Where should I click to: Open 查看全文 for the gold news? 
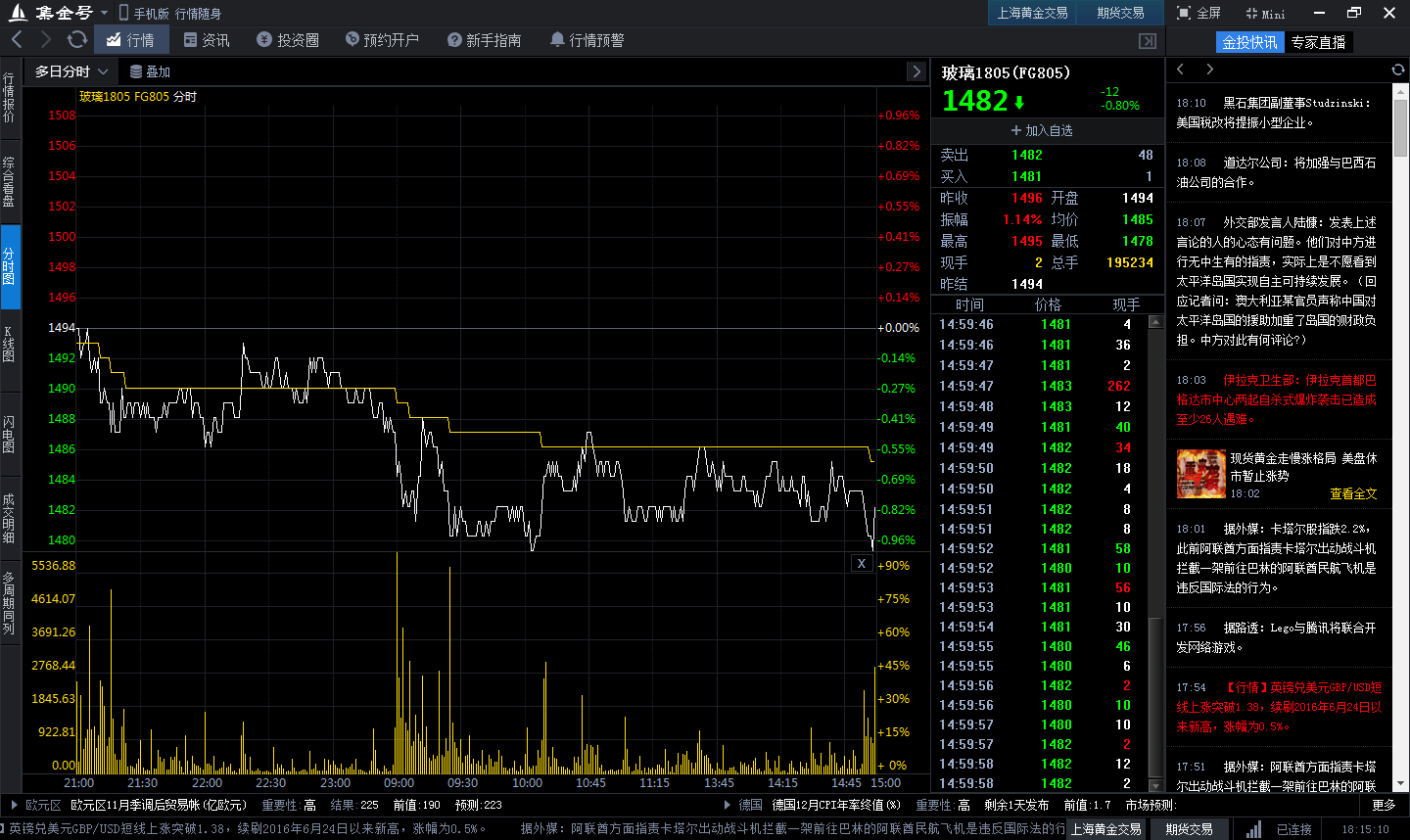[1354, 494]
